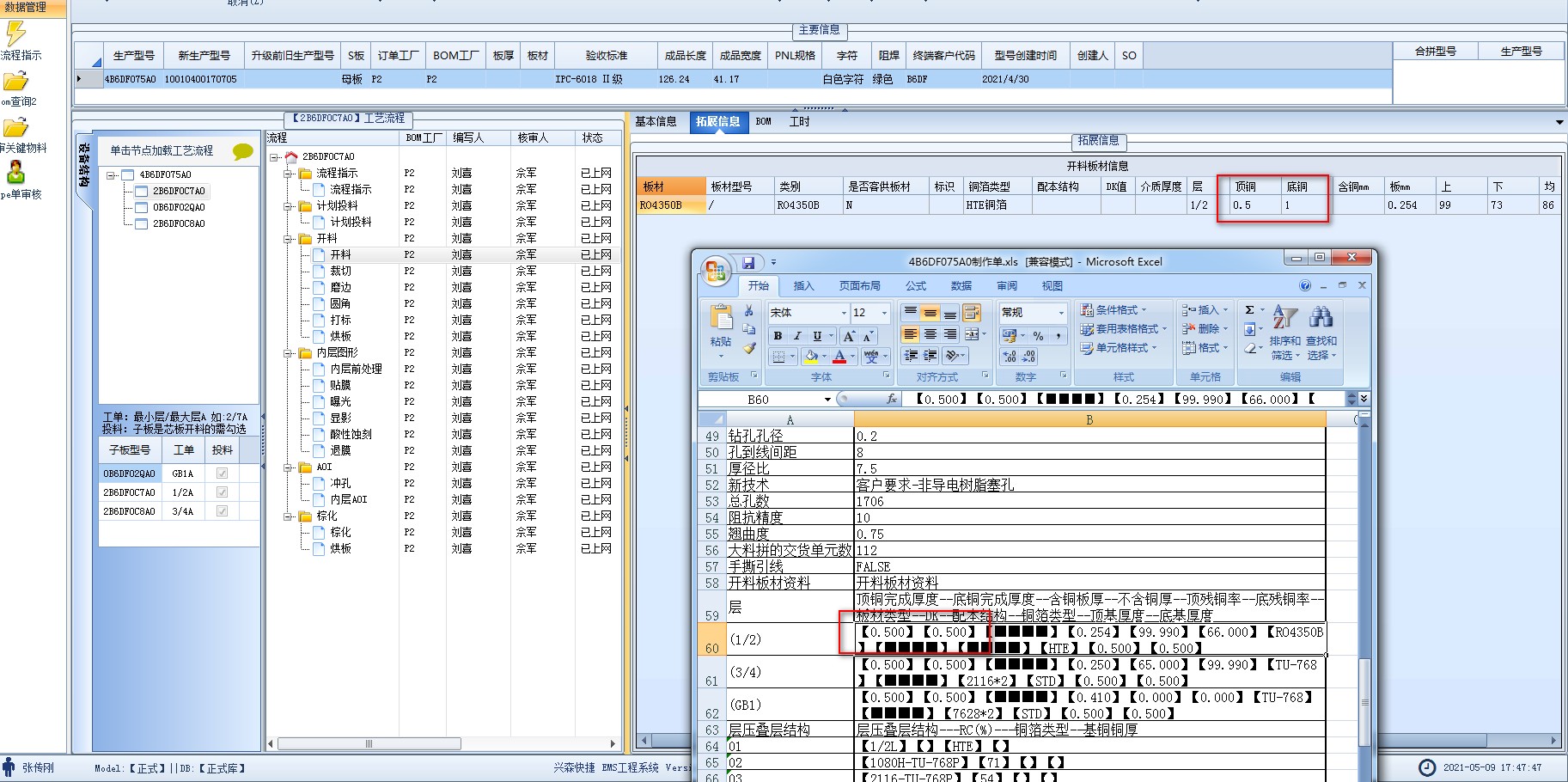Click the Percent Style icon
Image resolution: width=1568 pixels, height=782 pixels.
pyautogui.click(x=1038, y=336)
